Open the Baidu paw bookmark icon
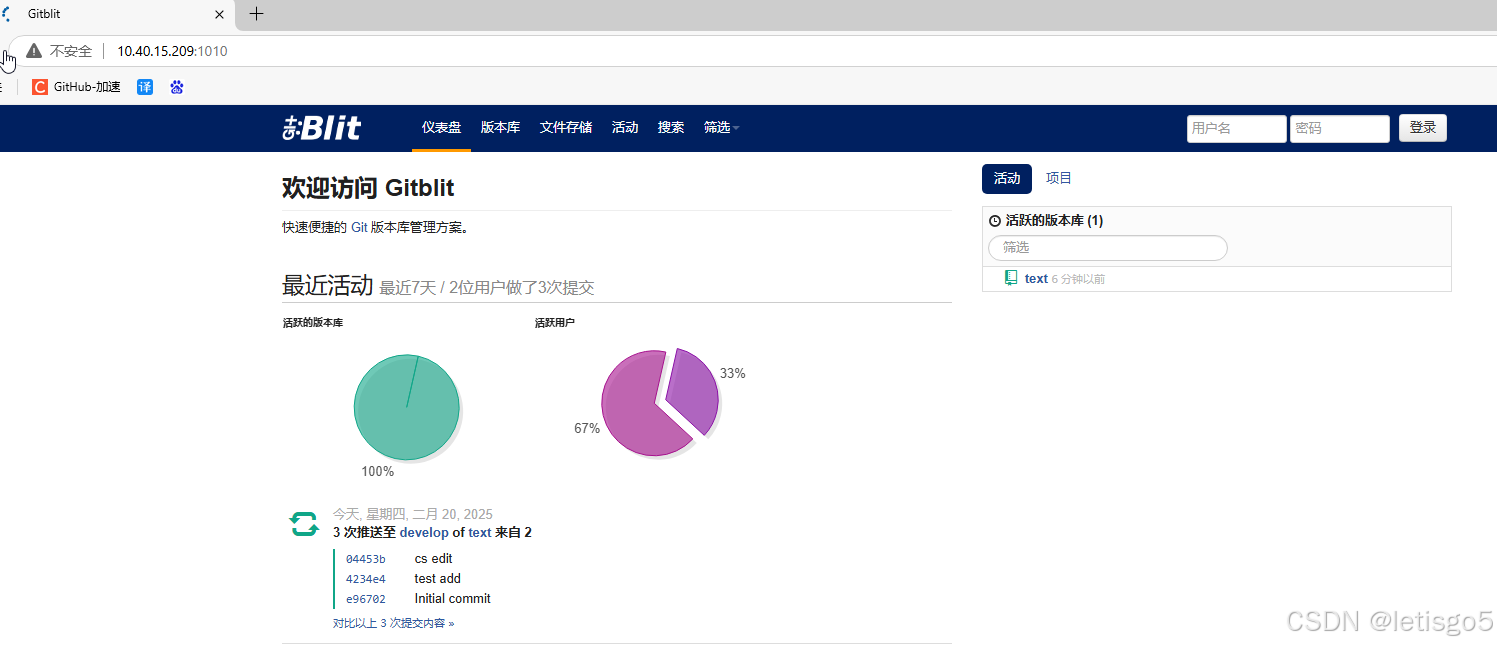Image resolution: width=1497 pixels, height=647 pixels. (177, 87)
